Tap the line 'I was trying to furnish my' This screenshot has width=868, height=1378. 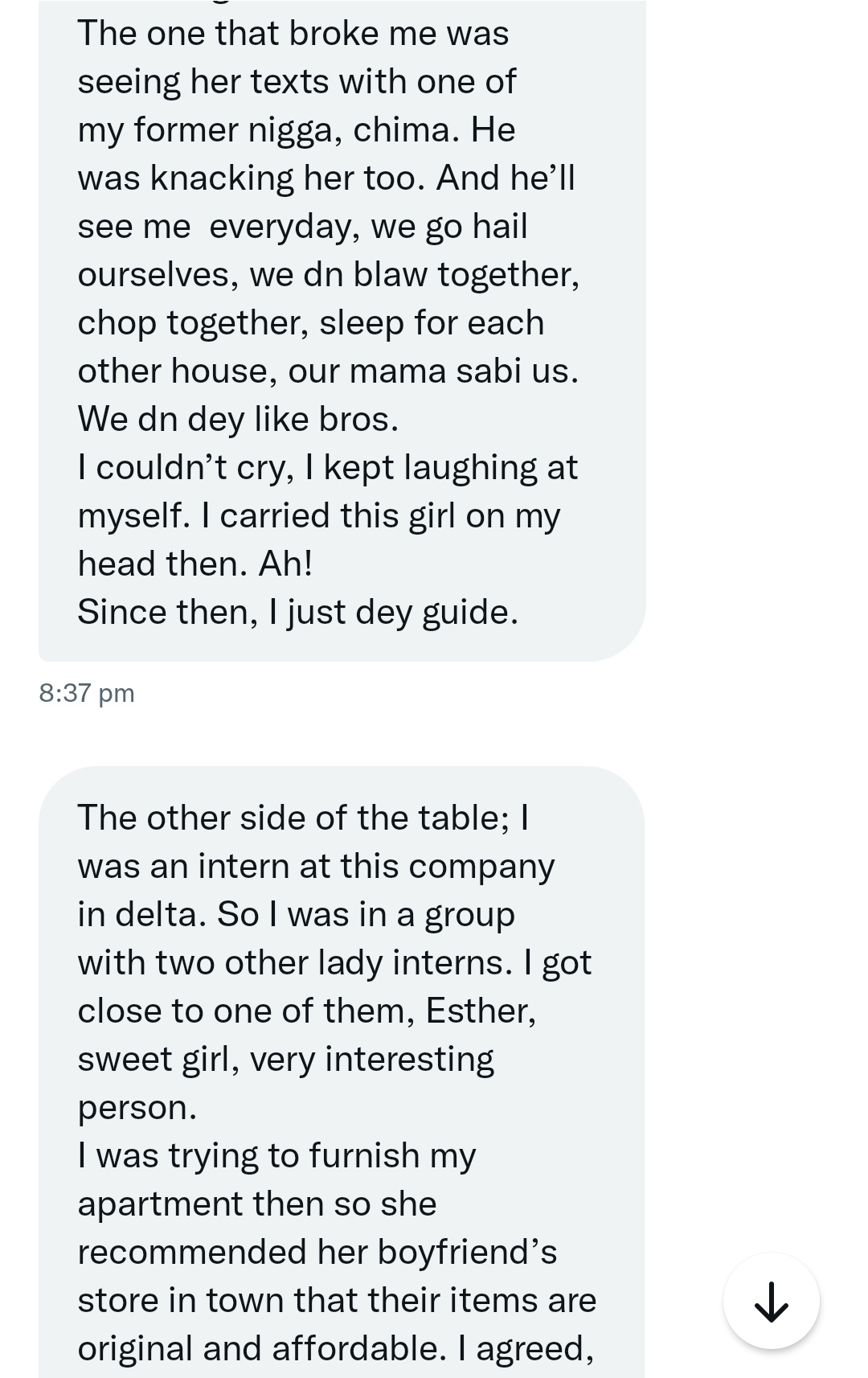277,1156
